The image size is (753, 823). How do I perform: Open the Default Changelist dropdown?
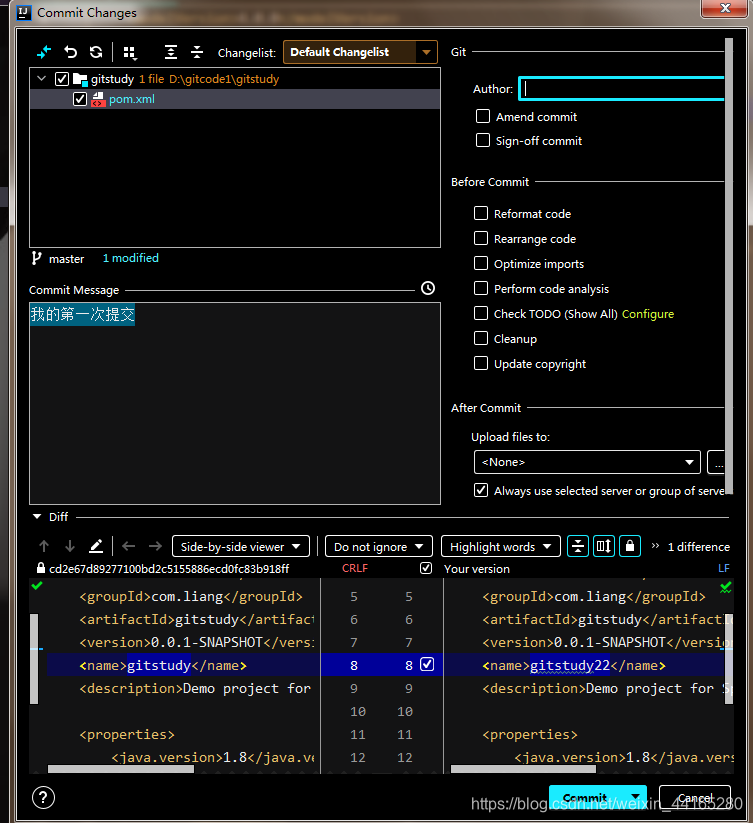point(360,52)
